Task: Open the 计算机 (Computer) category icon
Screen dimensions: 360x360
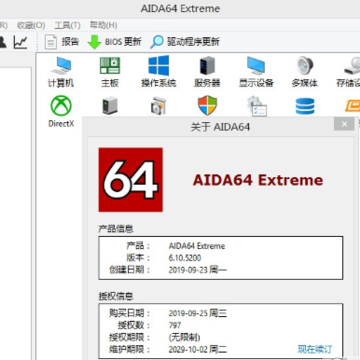Action: point(60,72)
